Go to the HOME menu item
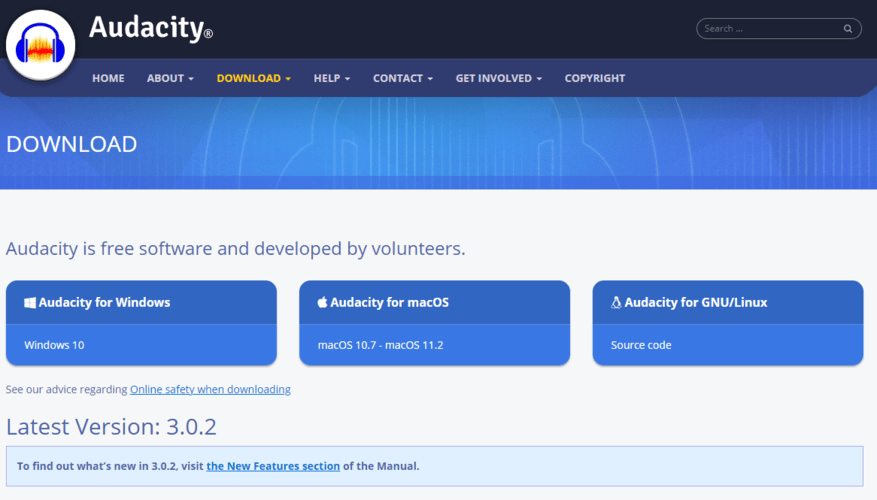 (x=109, y=78)
